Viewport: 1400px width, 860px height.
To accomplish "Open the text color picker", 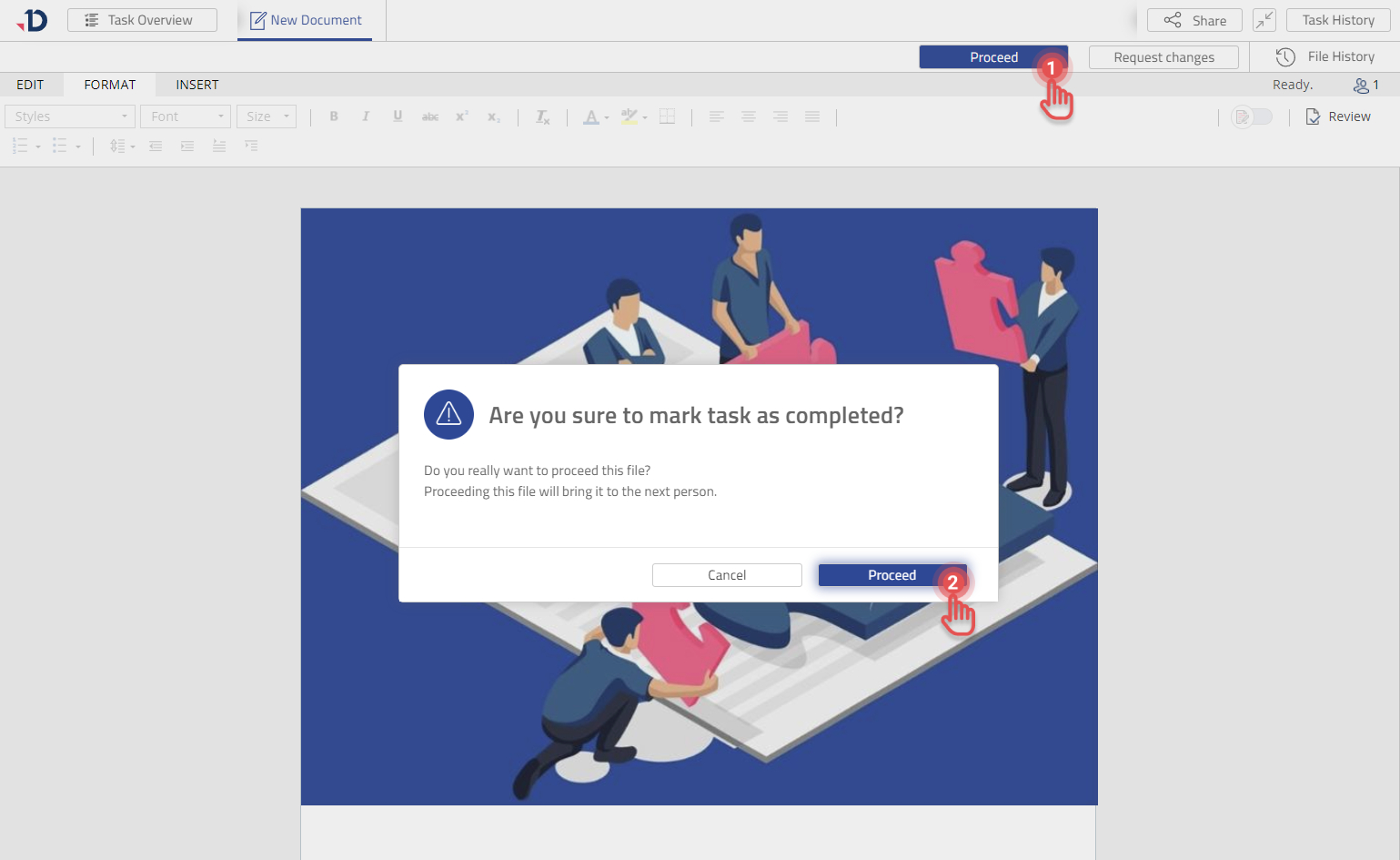I will click(x=592, y=116).
